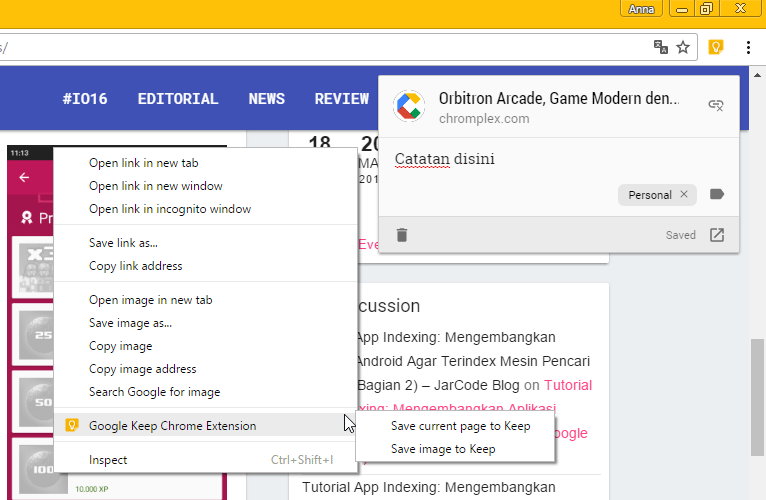766x500 pixels.
Task: Choose Save image to Keep
Action: pos(455,449)
